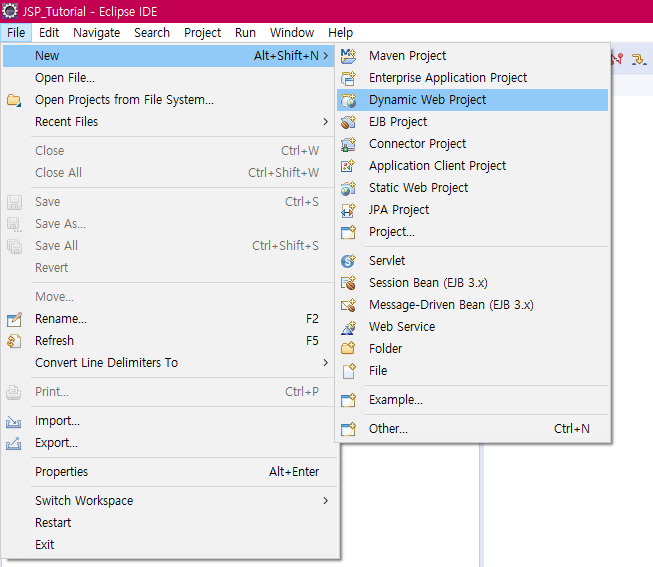The width and height of the screenshot is (653, 567).
Task: Click the Export icon
Action: pyautogui.click(x=14, y=444)
